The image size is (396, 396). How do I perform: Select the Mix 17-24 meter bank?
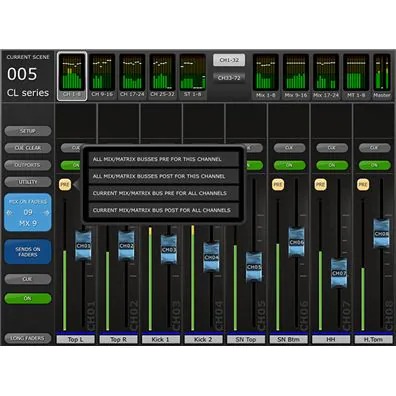coord(326,76)
